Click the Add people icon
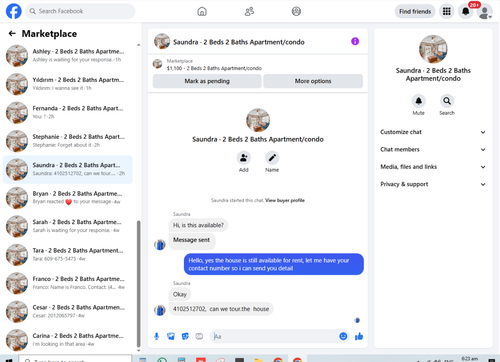This screenshot has width=500, height=362. (244, 158)
